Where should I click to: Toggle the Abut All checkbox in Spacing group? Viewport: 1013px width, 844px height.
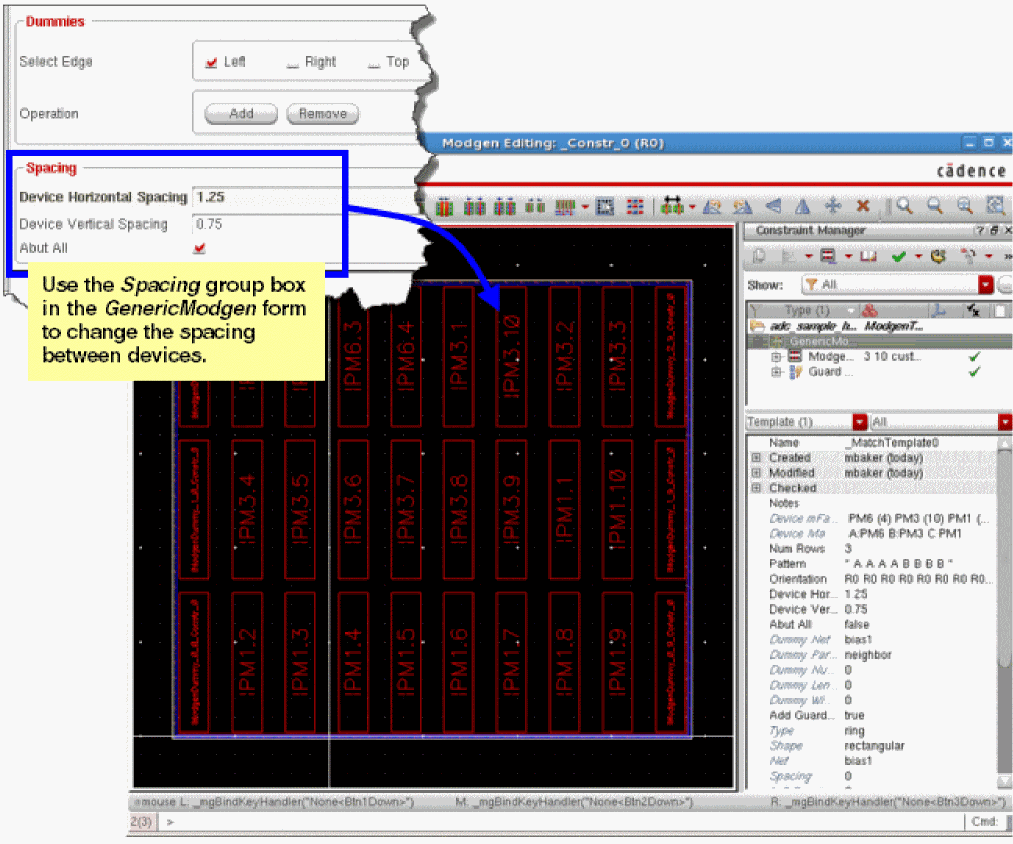point(199,248)
